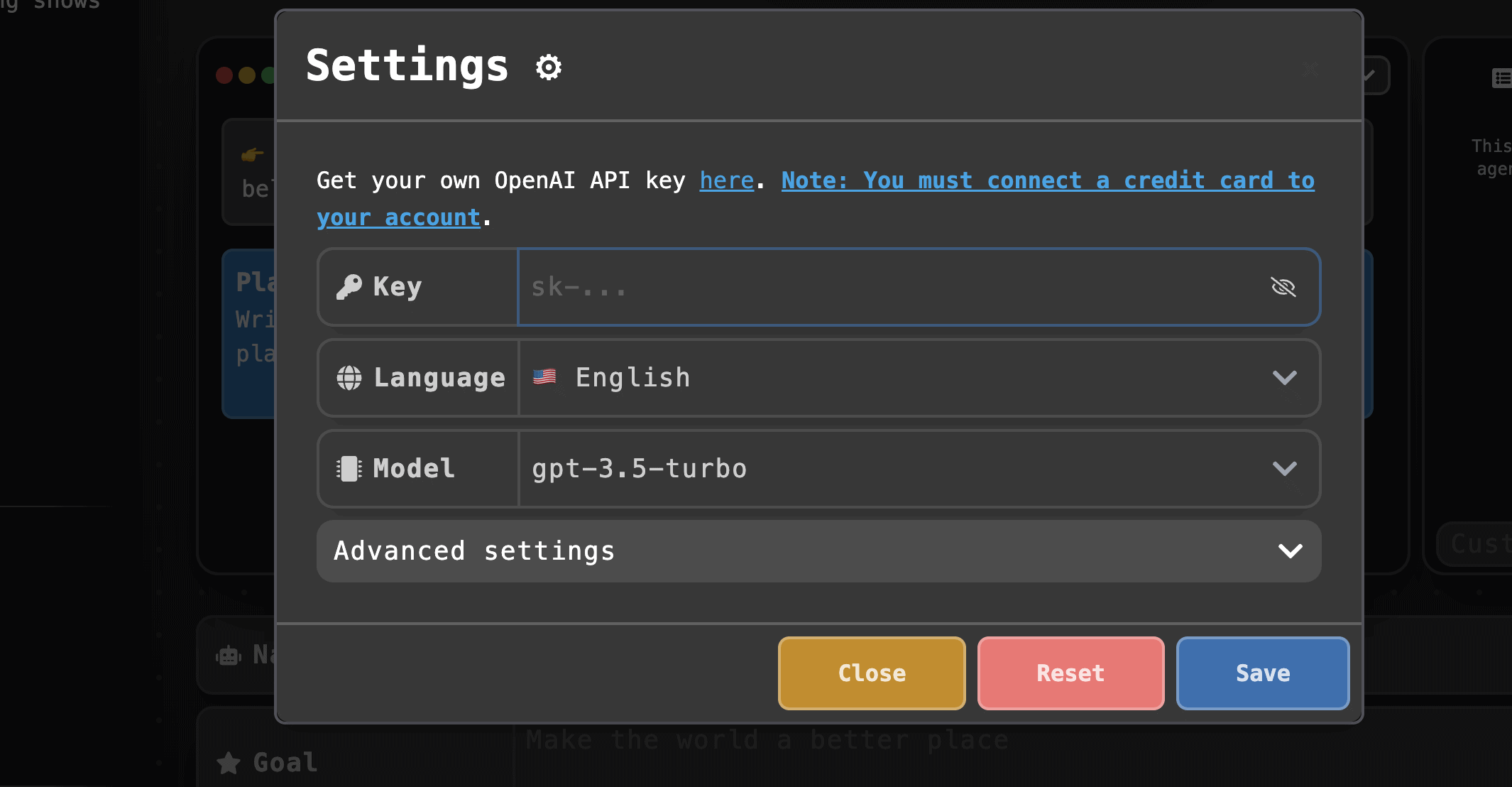1512x787 pixels.
Task: Click the US flag icon
Action: (544, 376)
